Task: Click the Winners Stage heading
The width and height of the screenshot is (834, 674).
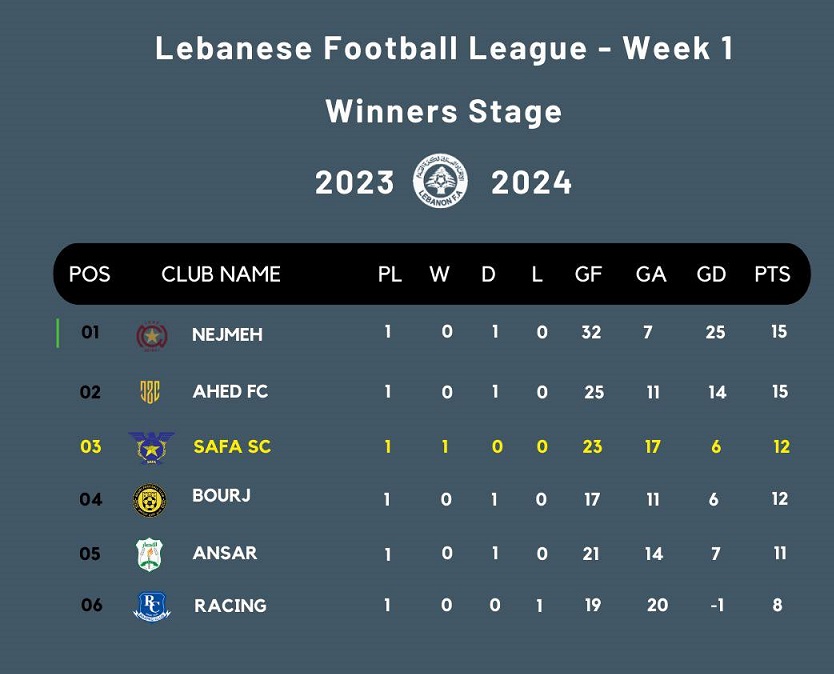Action: (x=444, y=111)
